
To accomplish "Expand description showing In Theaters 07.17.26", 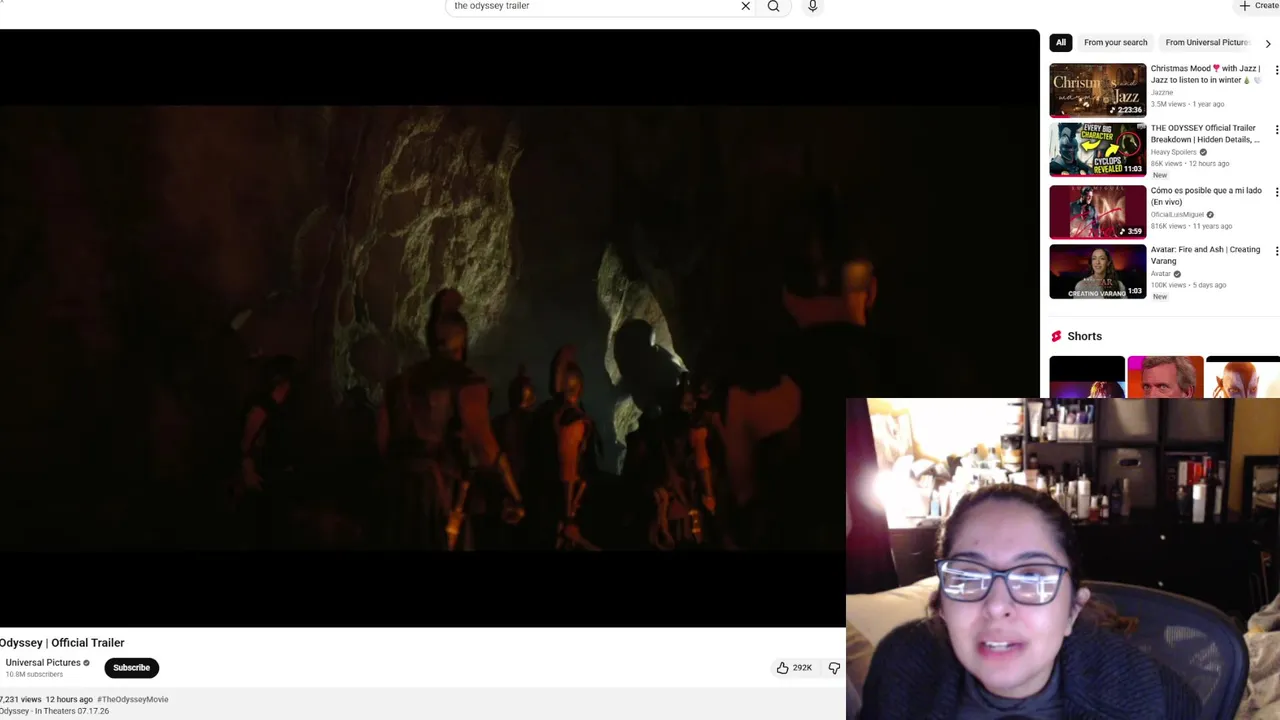I will pos(422,705).
